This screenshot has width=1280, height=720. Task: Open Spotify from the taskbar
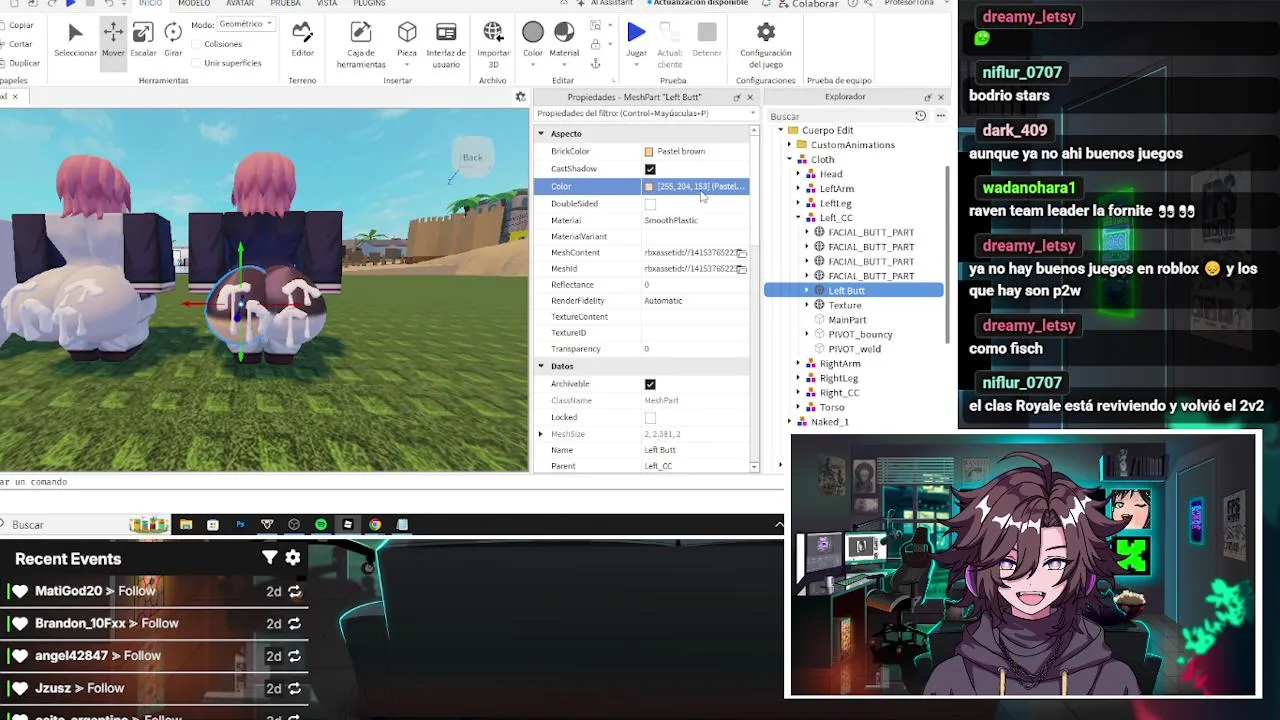pyautogui.click(x=320, y=524)
